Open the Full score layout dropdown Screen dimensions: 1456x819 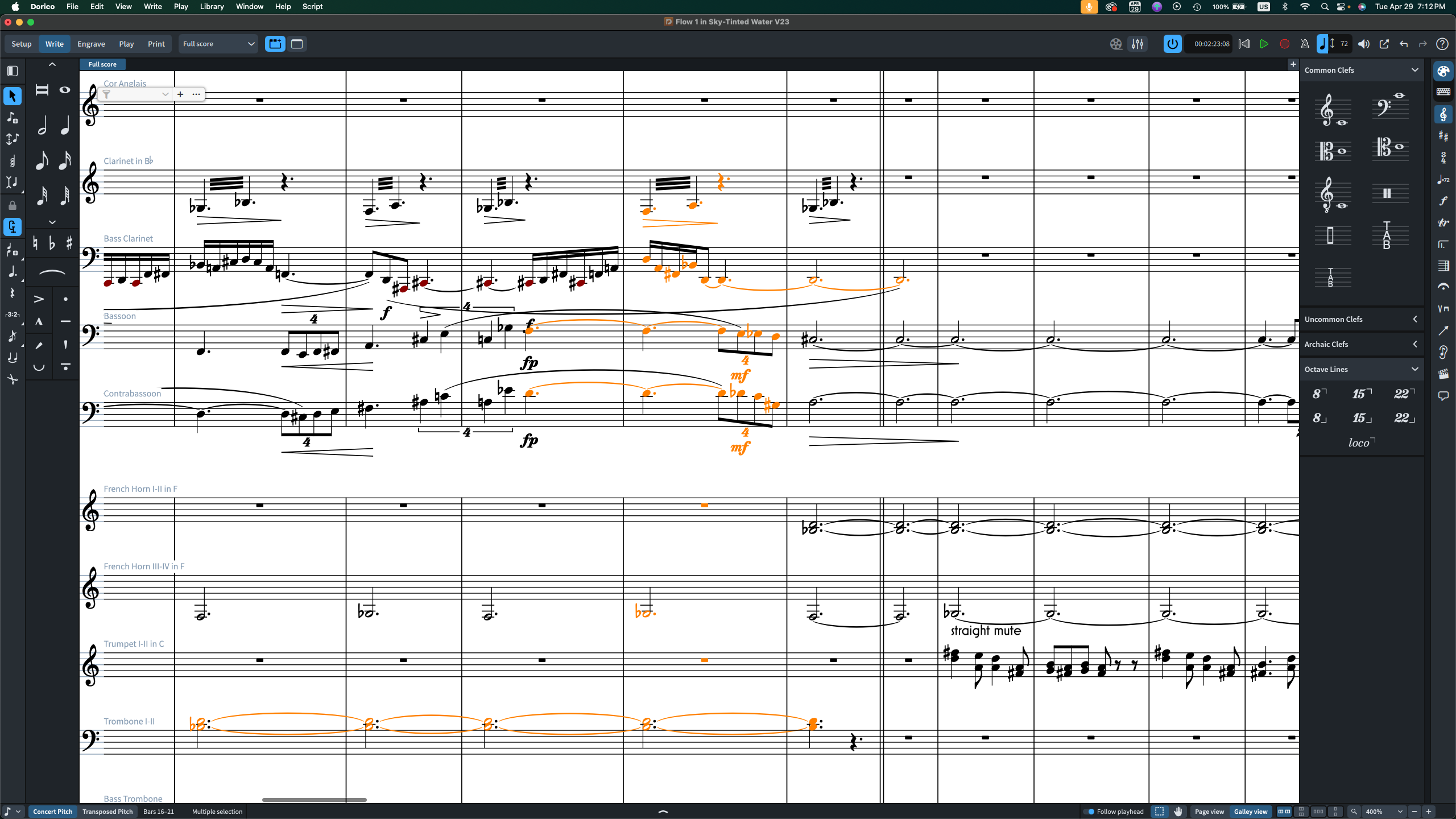tap(218, 44)
